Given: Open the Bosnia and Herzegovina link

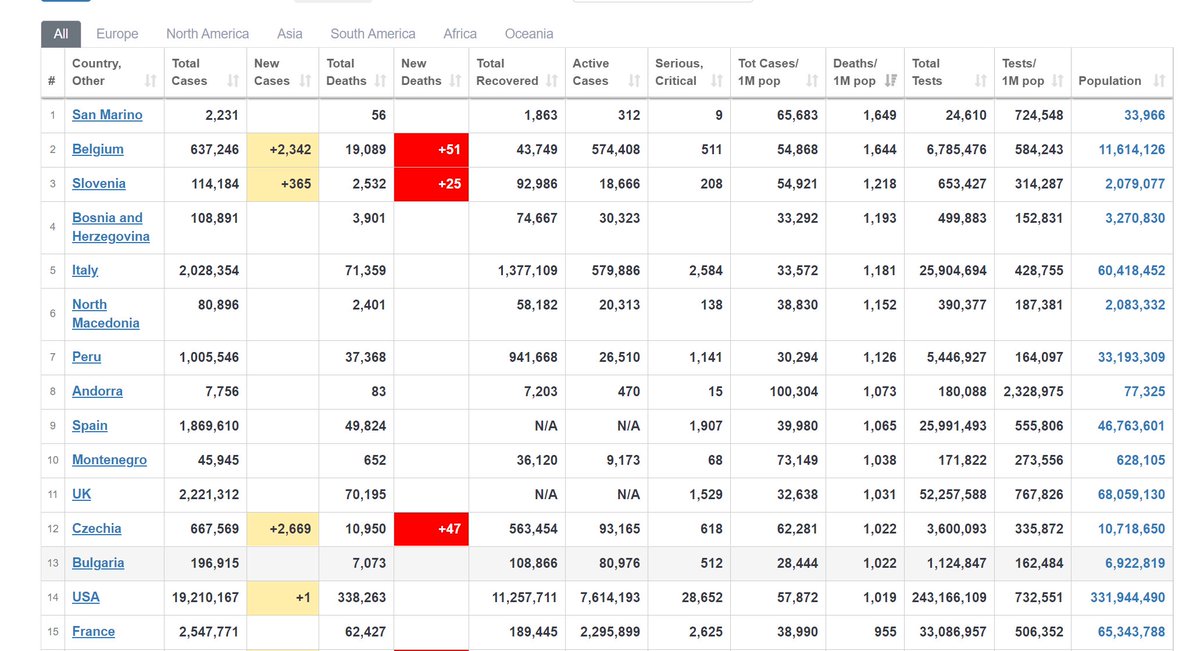Looking at the screenshot, I should [111, 227].
